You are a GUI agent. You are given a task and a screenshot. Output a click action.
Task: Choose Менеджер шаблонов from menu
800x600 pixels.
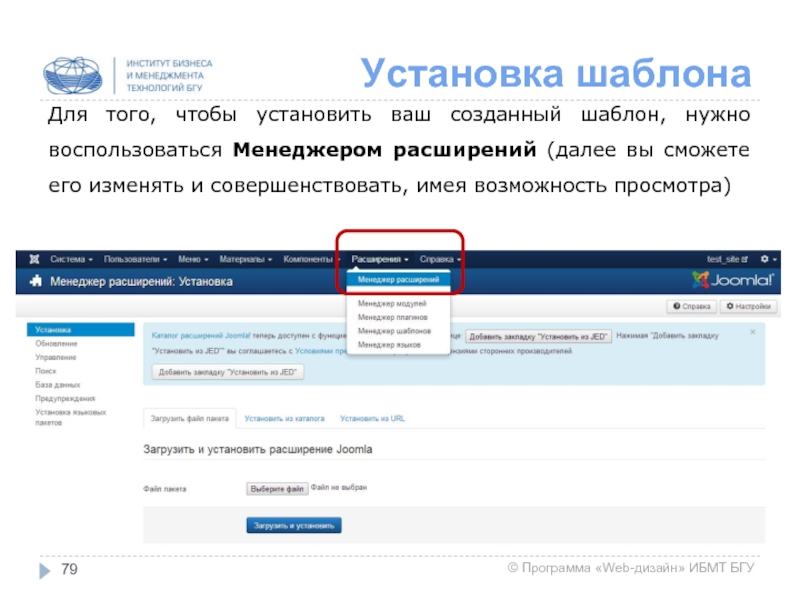[x=395, y=330]
